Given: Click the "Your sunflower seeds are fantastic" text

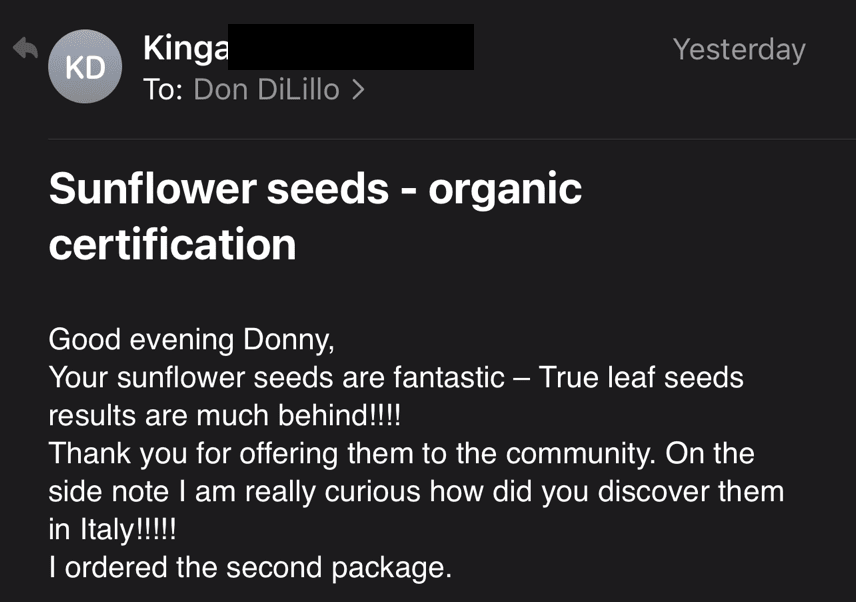Looking at the screenshot, I should [276, 377].
